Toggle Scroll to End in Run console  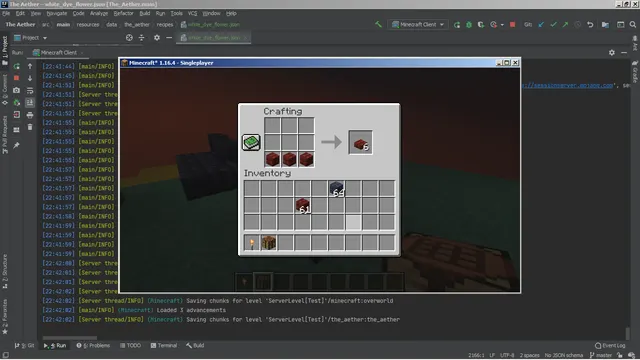pos(30,103)
